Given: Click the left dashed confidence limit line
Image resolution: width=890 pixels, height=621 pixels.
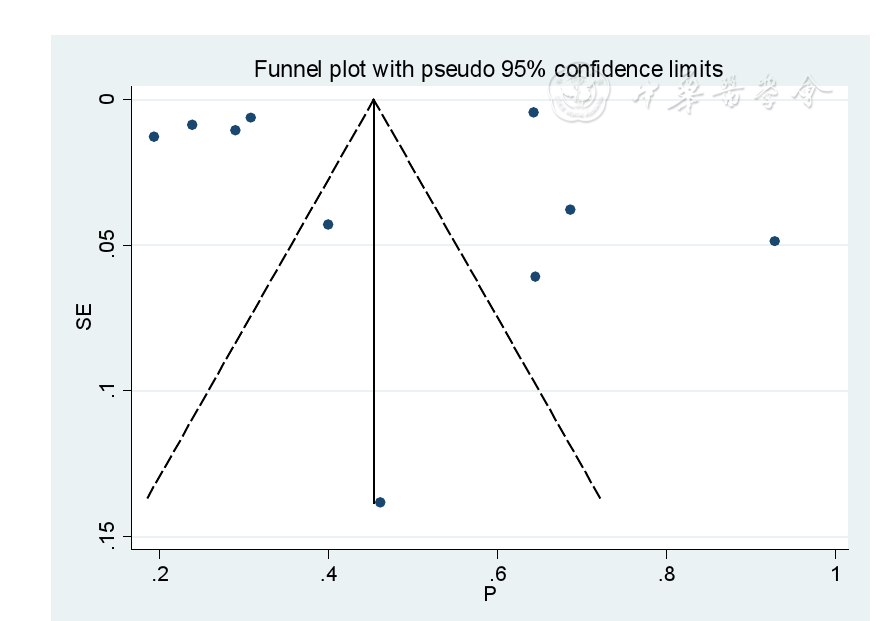Looking at the screenshot, I should (x=260, y=300).
